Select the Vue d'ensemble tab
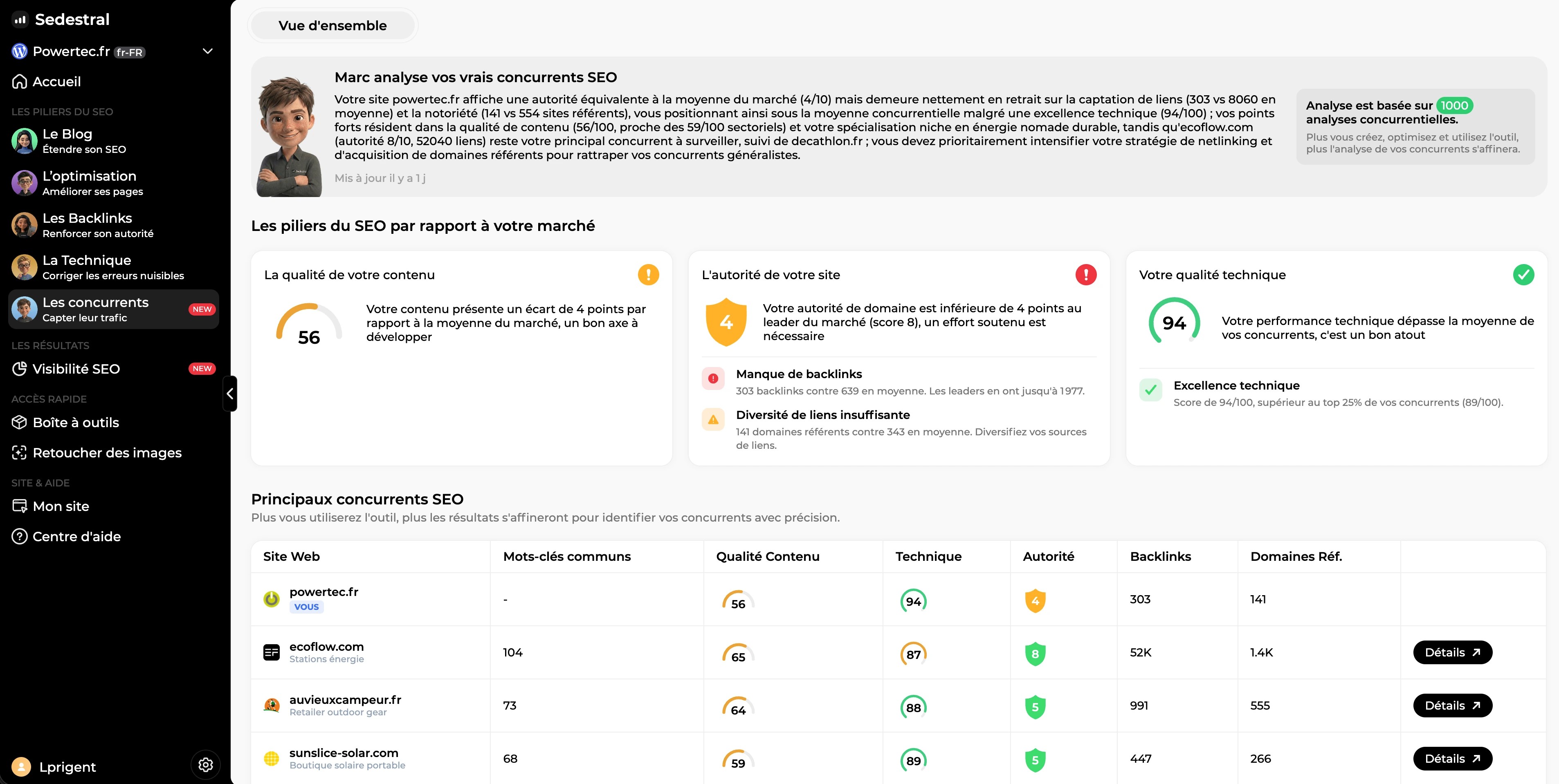 tap(332, 25)
